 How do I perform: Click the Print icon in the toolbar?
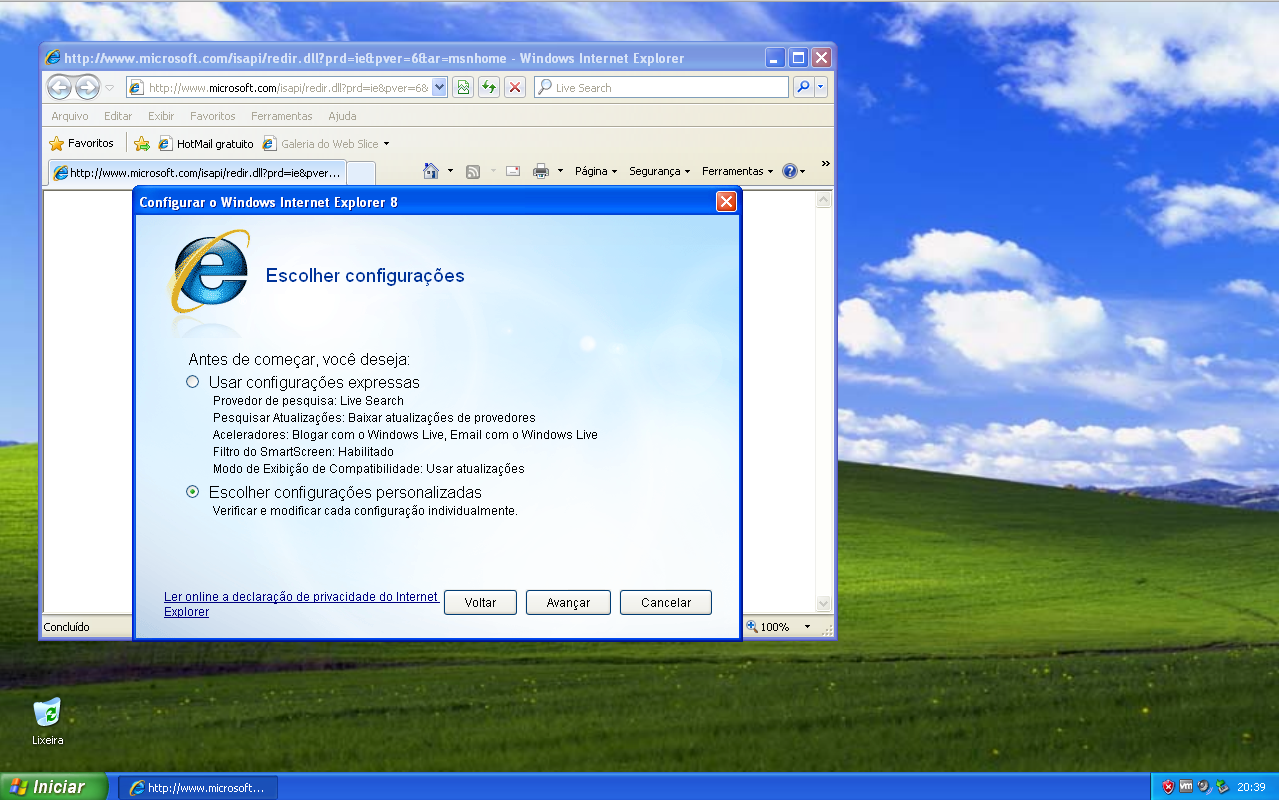coord(541,171)
